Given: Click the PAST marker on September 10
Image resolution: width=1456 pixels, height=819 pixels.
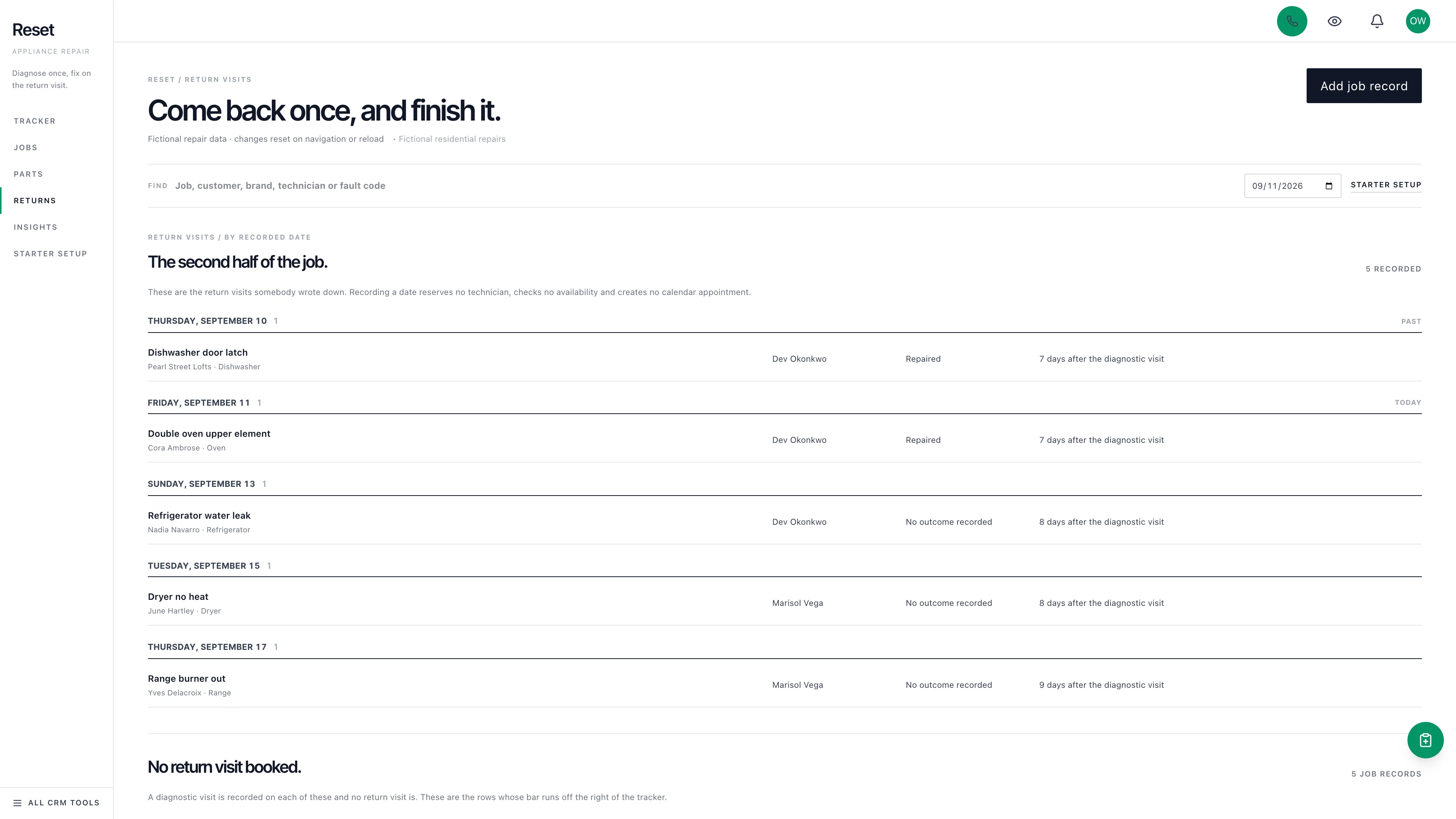Looking at the screenshot, I should click(1411, 321).
